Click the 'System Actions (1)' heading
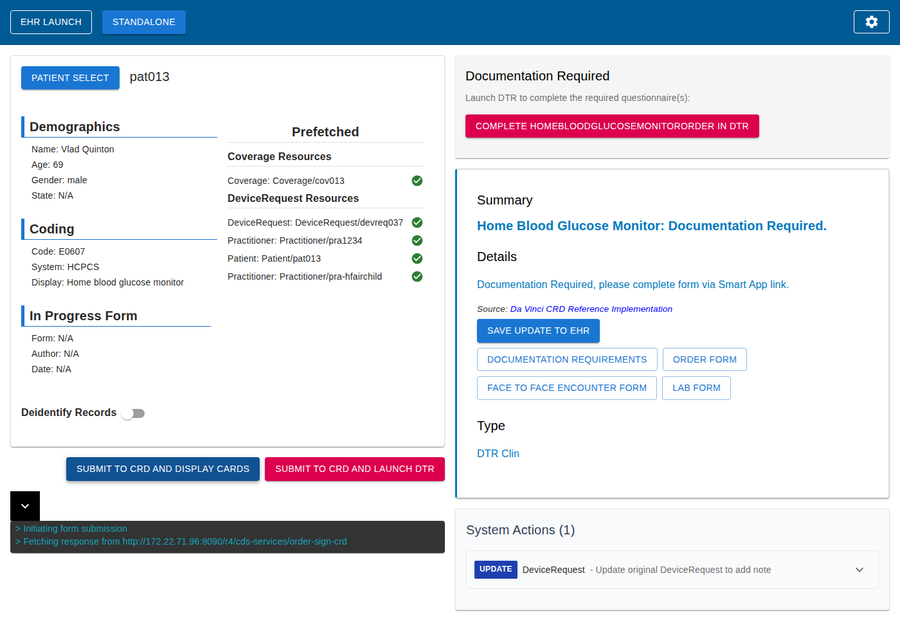Screen dimensions: 900x643 click(520, 530)
